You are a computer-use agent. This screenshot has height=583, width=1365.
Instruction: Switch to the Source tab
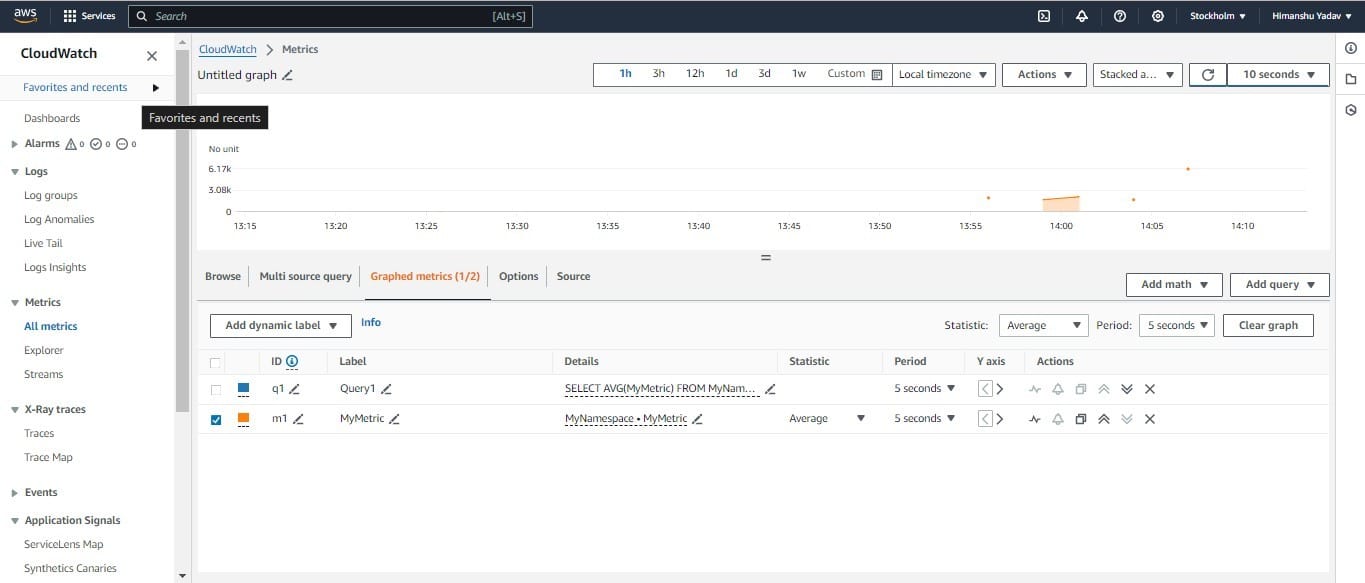pos(573,277)
